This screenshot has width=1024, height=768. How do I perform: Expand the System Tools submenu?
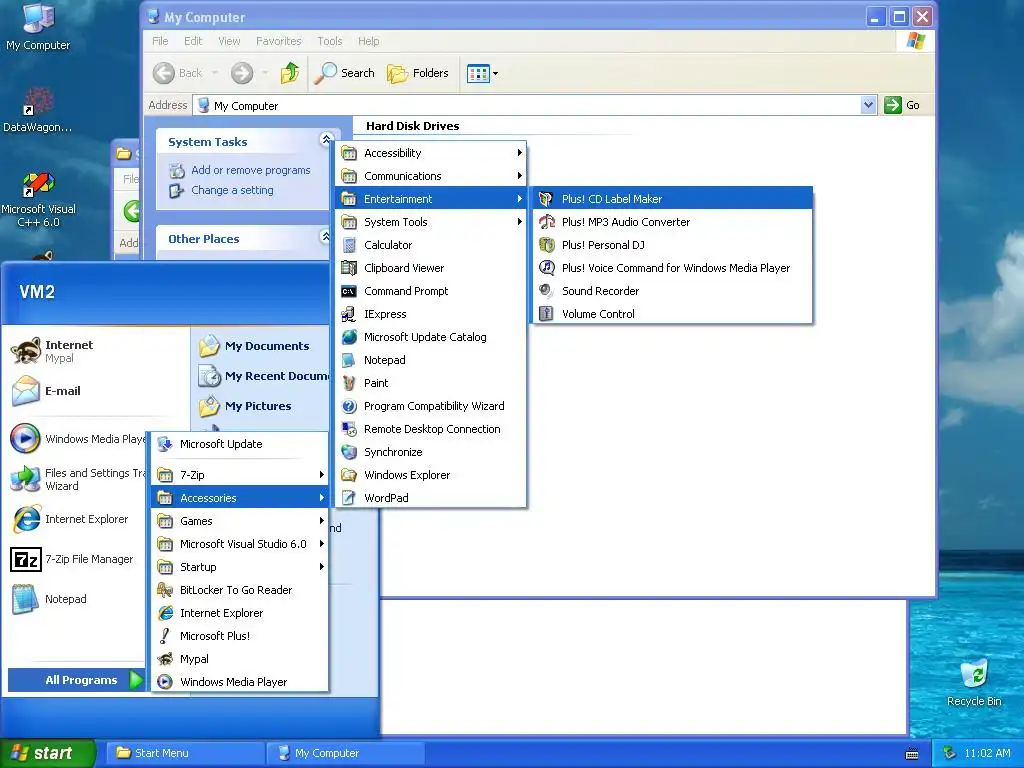(x=431, y=222)
